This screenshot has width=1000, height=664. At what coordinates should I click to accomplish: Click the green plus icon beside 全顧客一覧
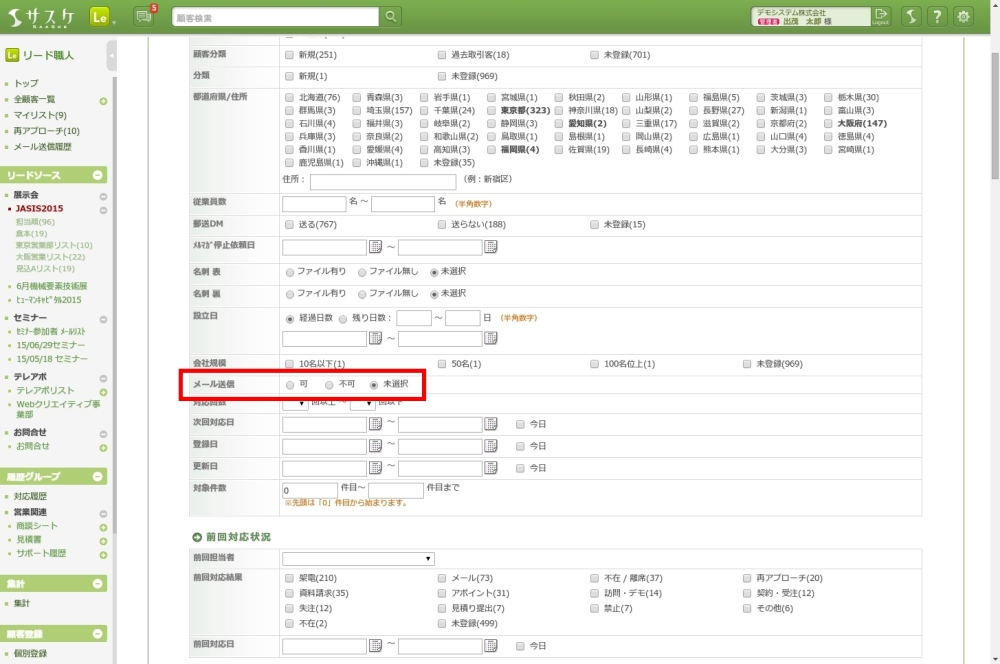(x=103, y=101)
